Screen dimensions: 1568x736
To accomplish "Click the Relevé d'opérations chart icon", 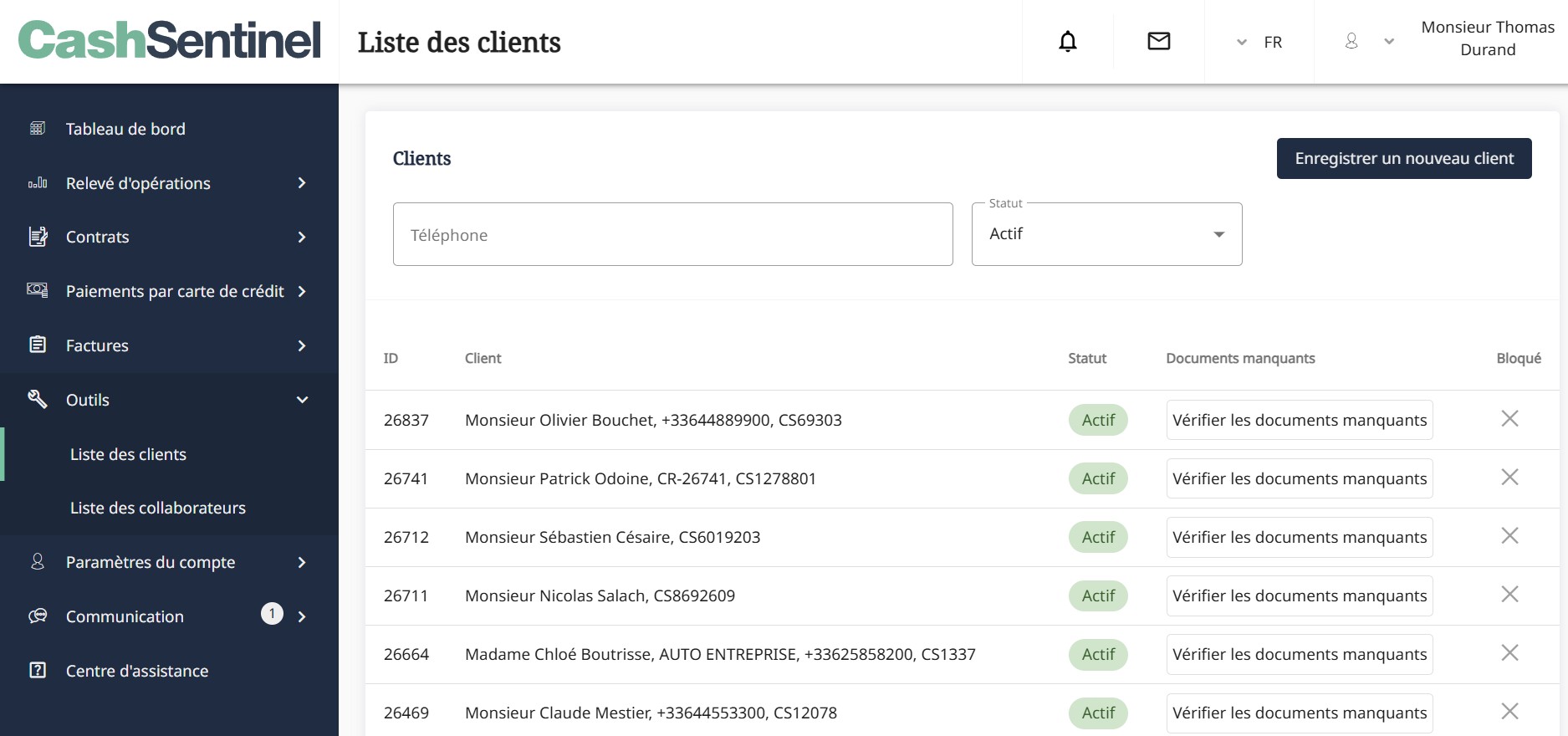I will click(x=38, y=182).
